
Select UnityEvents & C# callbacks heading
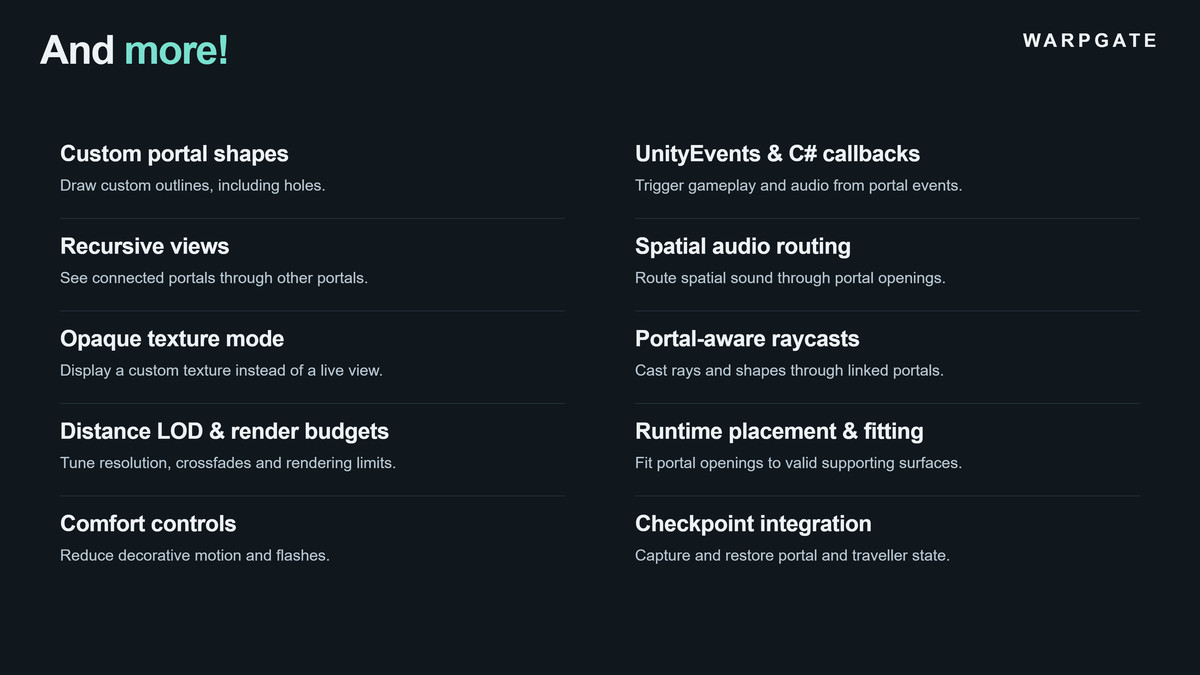click(x=777, y=154)
